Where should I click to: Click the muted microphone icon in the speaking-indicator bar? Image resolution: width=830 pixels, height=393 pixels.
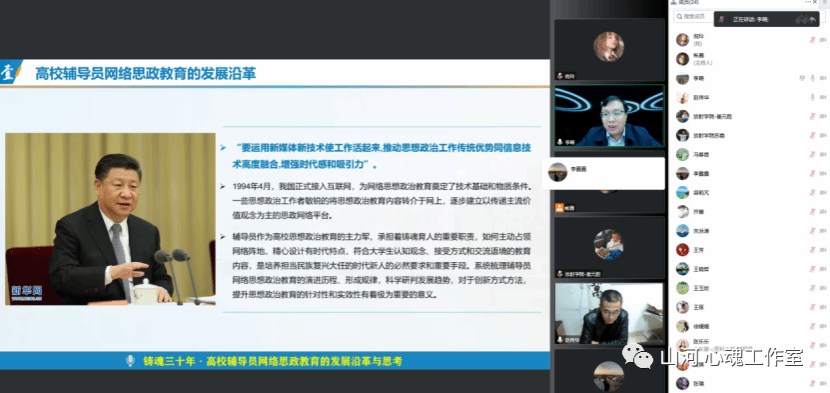(721, 19)
